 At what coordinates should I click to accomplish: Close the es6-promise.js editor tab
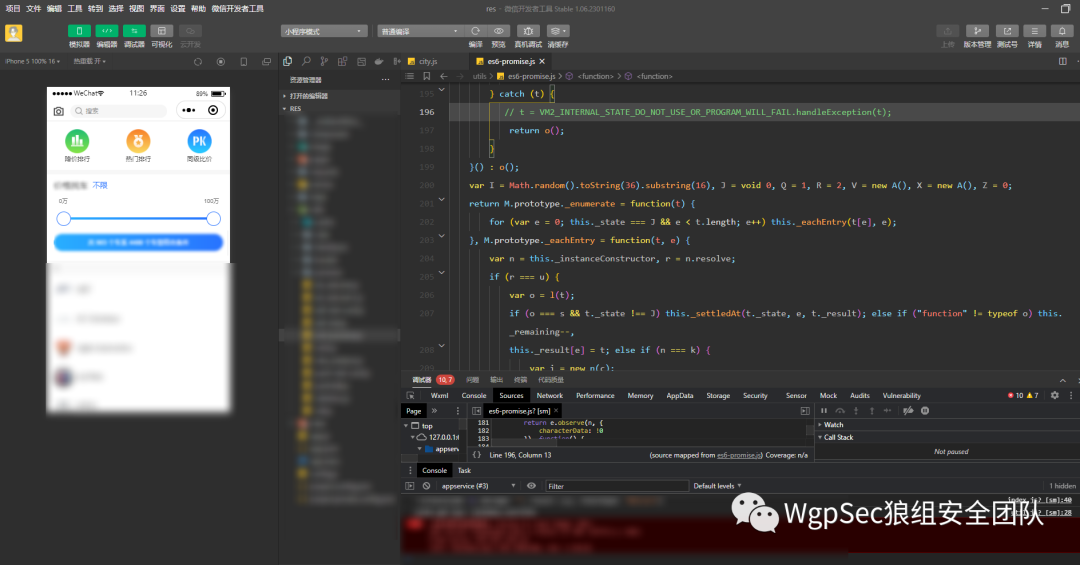tap(542, 61)
